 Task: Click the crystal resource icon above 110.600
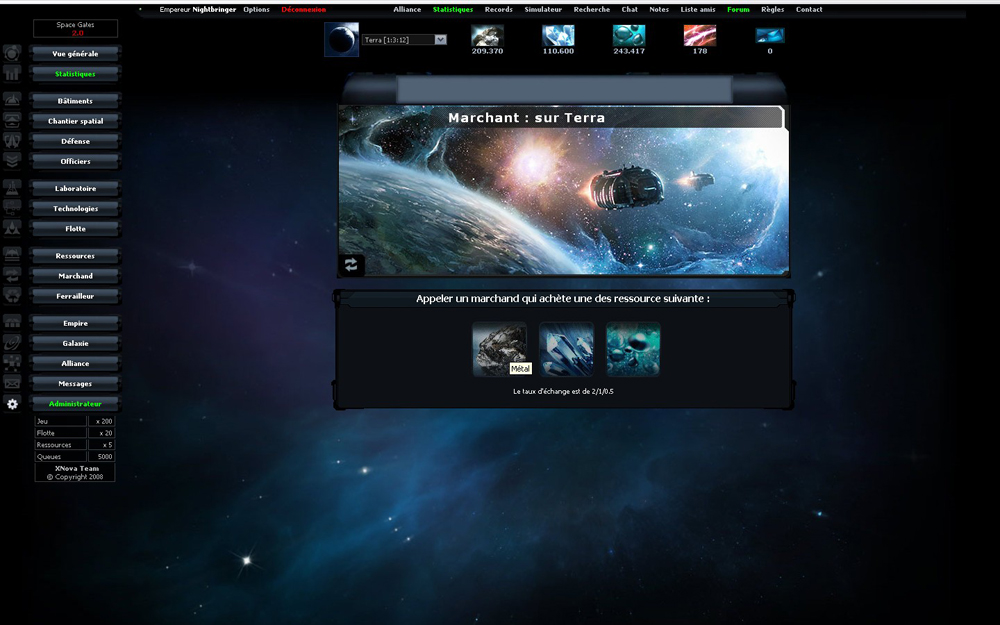pos(558,35)
